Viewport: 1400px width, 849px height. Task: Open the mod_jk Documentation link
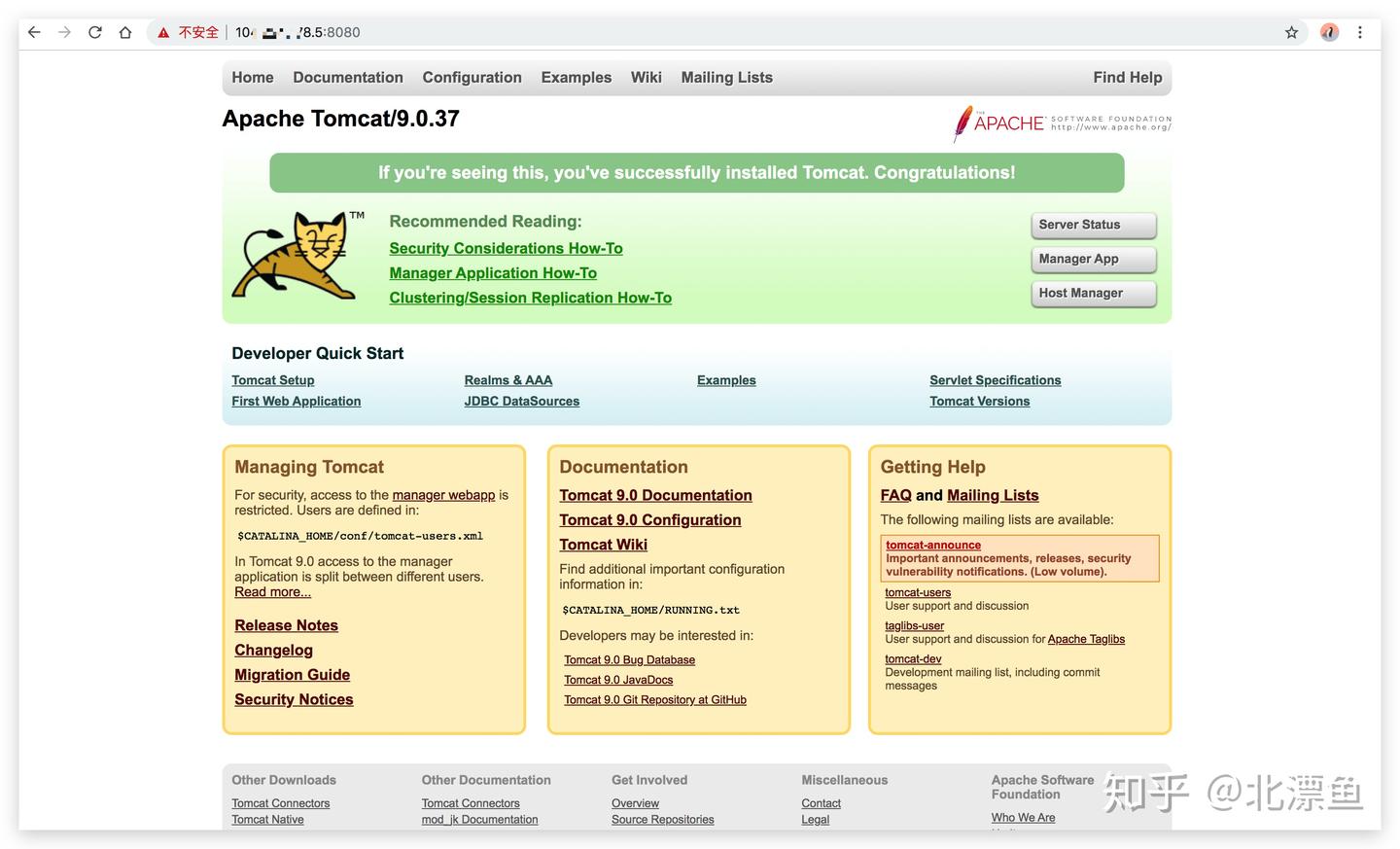pyautogui.click(x=479, y=820)
